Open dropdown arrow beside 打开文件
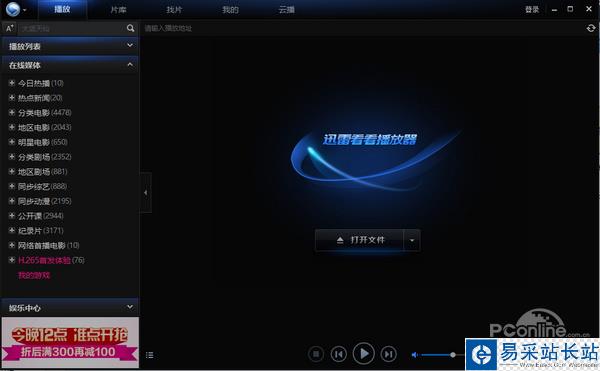600x371 pixels. point(412,240)
